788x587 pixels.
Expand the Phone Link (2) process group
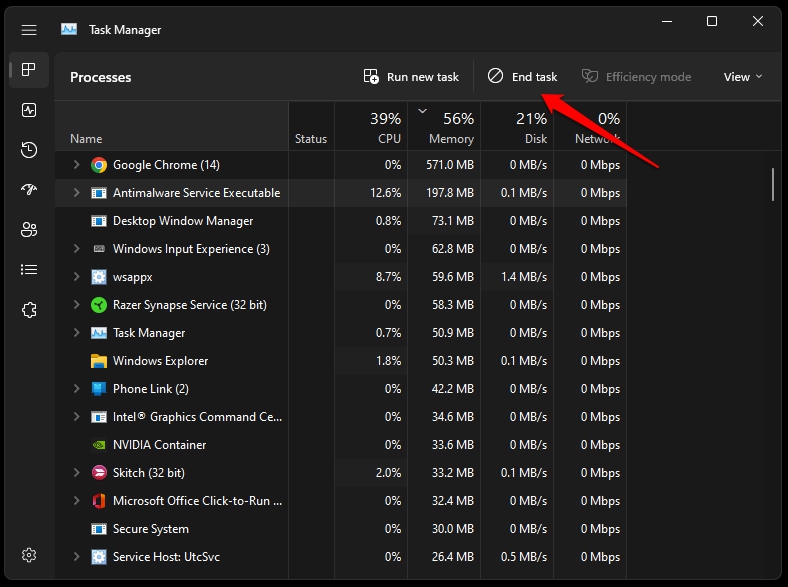[x=76, y=388]
